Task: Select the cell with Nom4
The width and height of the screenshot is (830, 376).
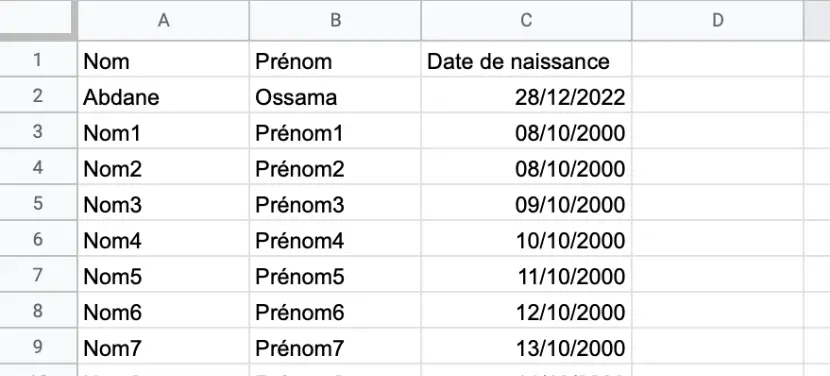Action: tap(164, 239)
